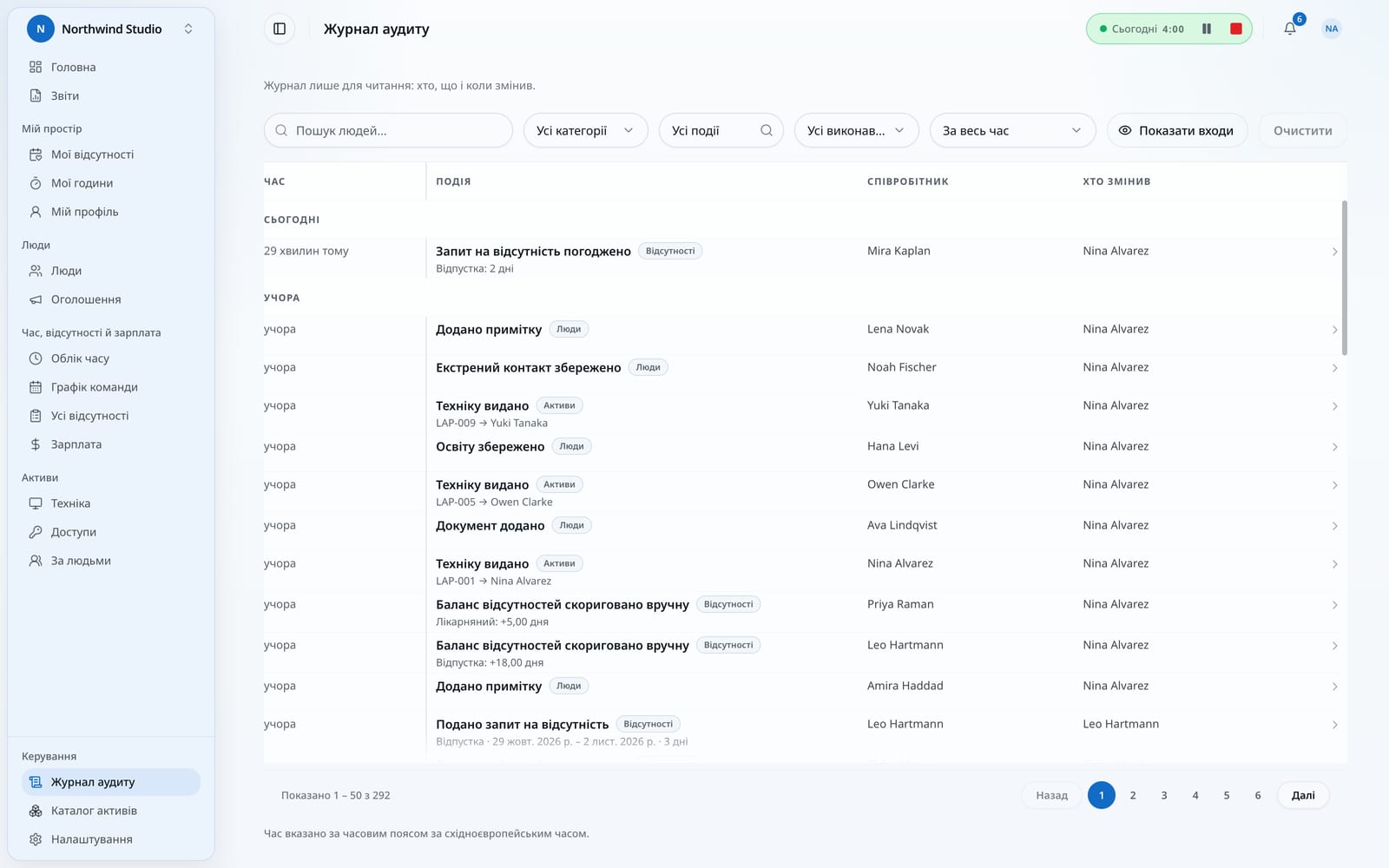
Task: Open За людьми in the sidebar
Action: [111, 561]
